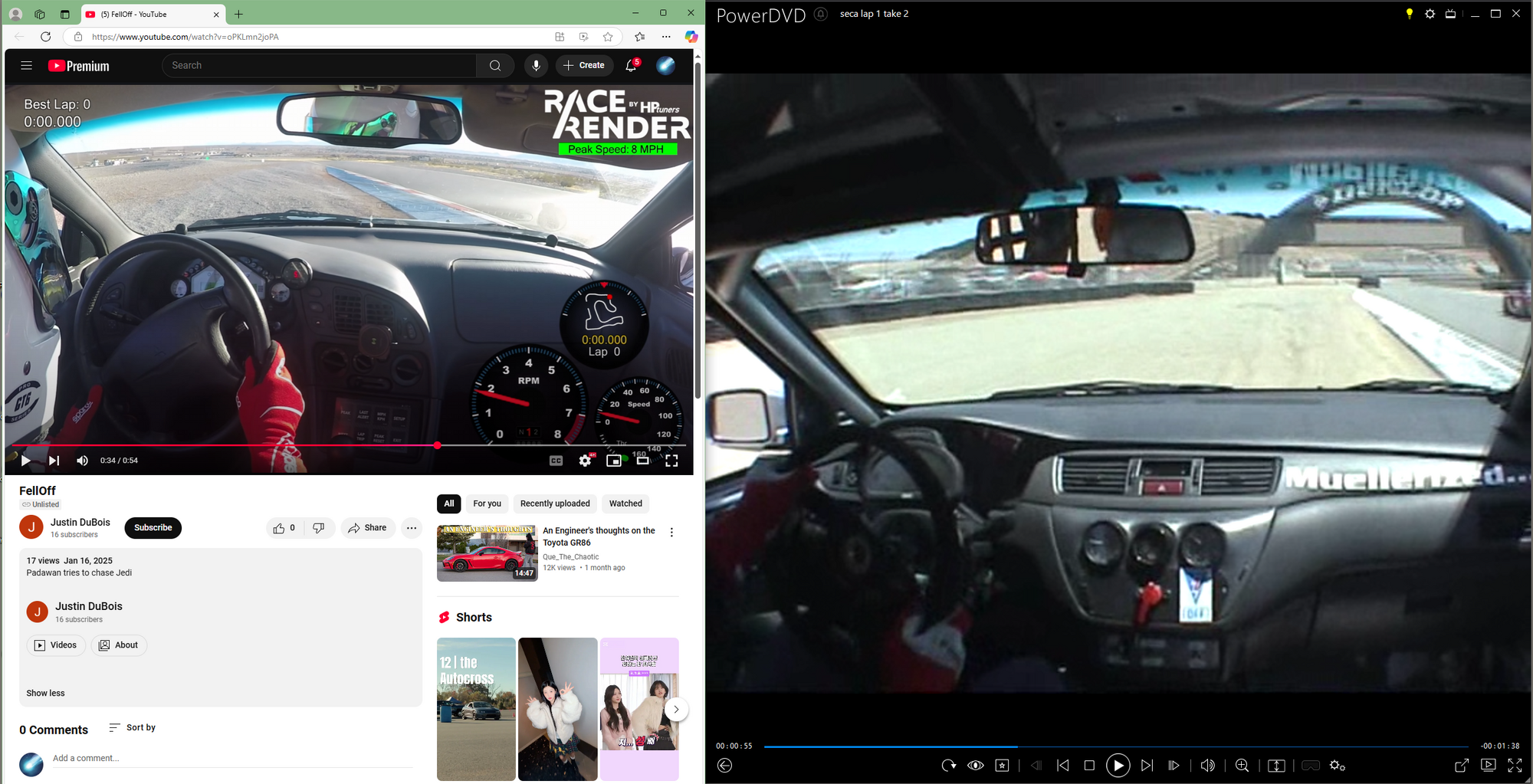Click PowerDVD fit-to-screen aspect icon
Image resolution: width=1533 pixels, height=784 pixels.
point(1276,766)
